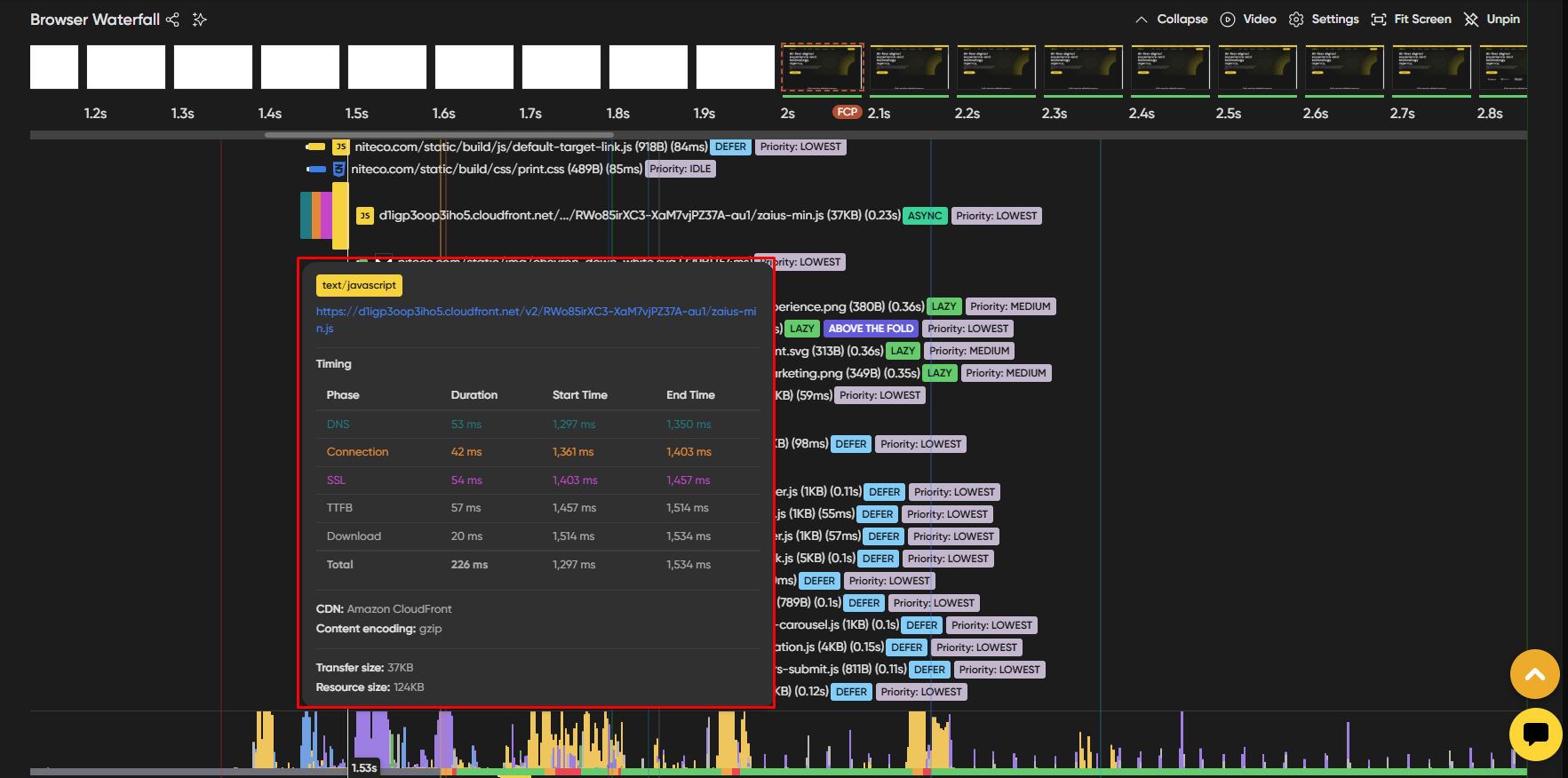Select the FCP filmstrip frame at 2s
This screenshot has width=1568, height=778.
click(822, 67)
